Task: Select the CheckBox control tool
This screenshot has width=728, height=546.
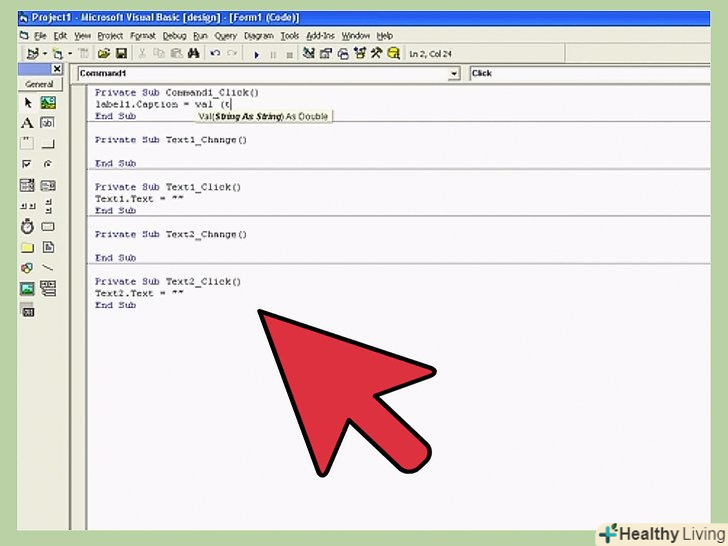Action: click(x=27, y=164)
